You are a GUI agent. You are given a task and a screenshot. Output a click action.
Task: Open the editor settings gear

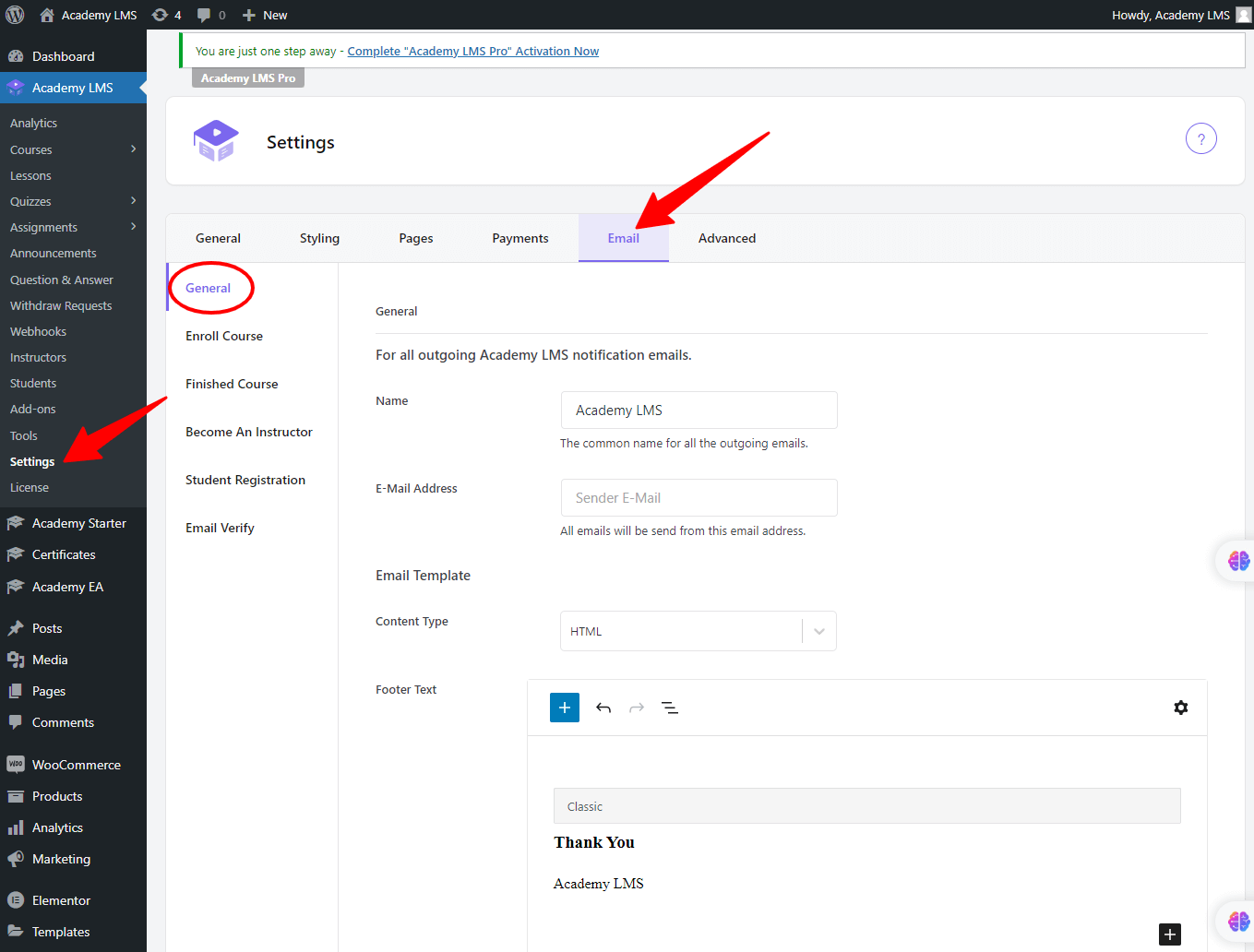(x=1180, y=708)
